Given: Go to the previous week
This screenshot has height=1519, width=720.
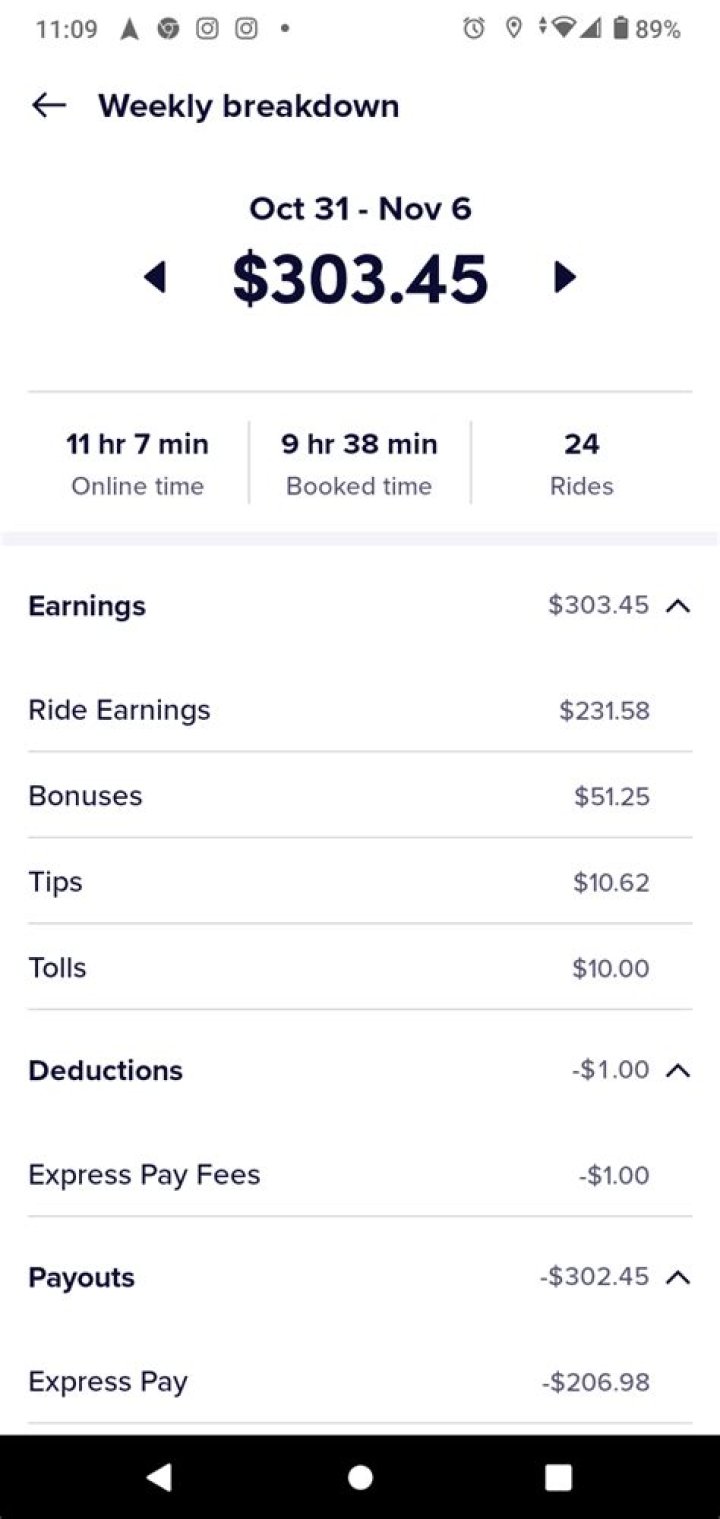Looking at the screenshot, I should [x=155, y=277].
